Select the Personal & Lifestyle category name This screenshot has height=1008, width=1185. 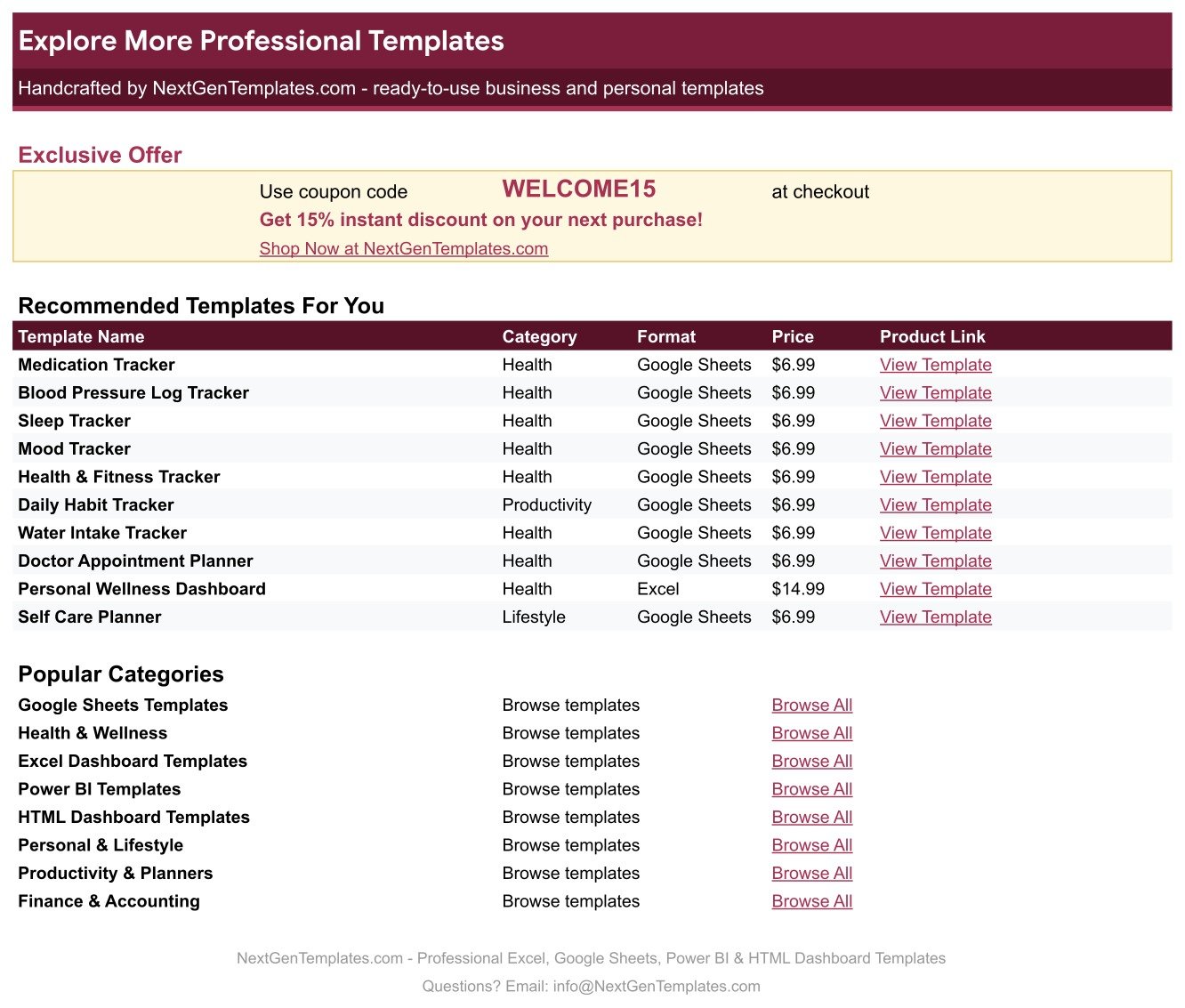click(101, 845)
